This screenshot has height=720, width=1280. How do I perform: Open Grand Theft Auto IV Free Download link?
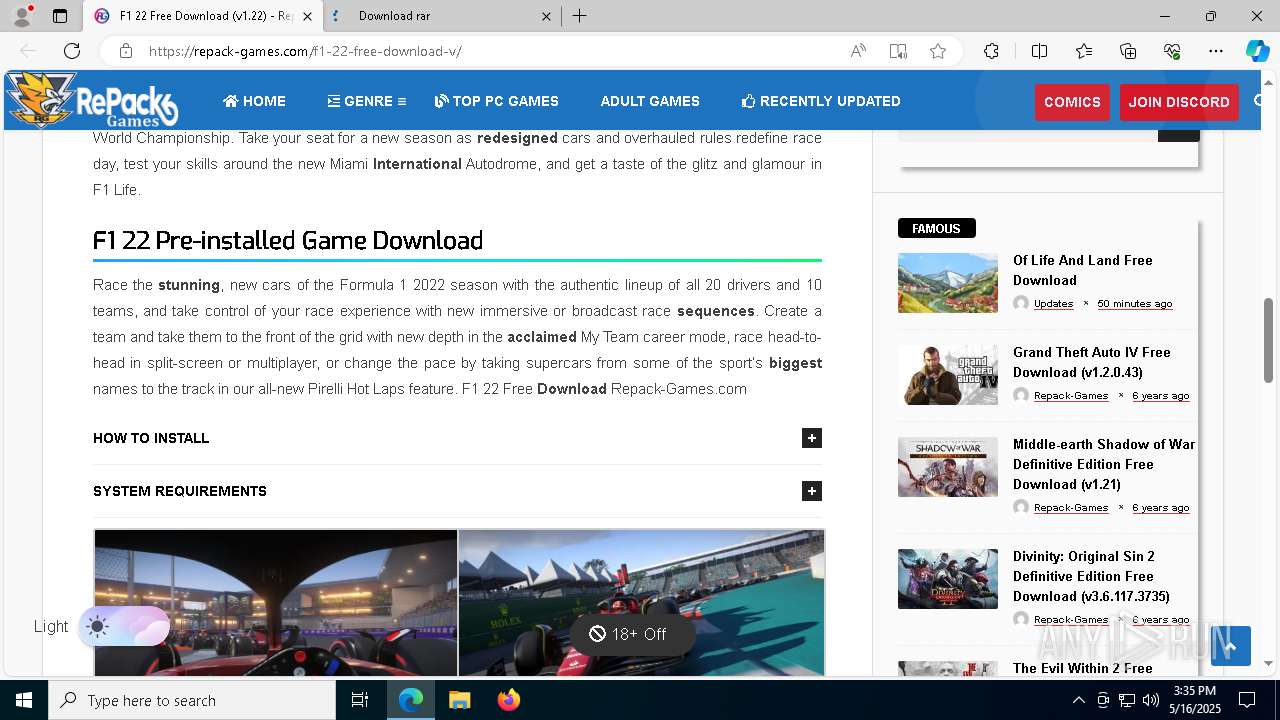1091,362
